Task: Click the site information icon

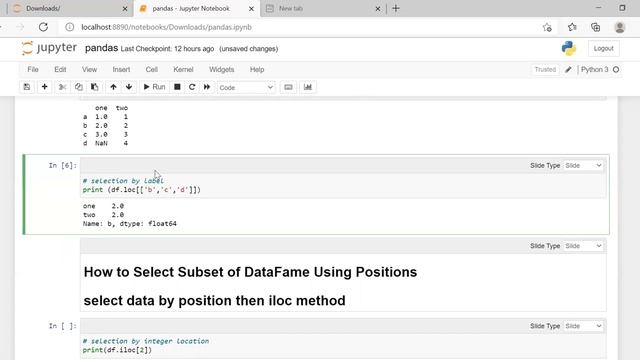Action: pyautogui.click(x=70, y=27)
